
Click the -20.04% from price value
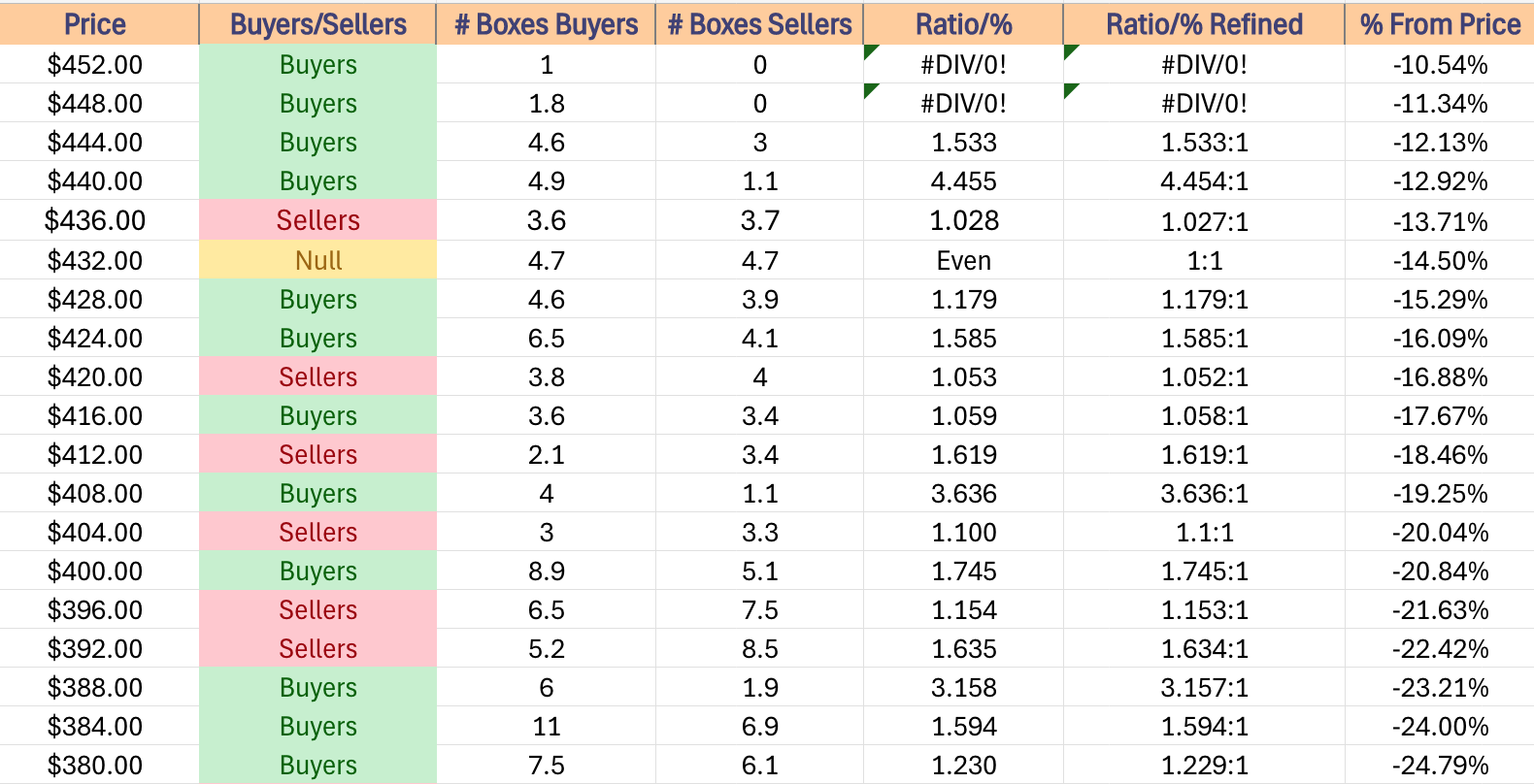[1440, 533]
